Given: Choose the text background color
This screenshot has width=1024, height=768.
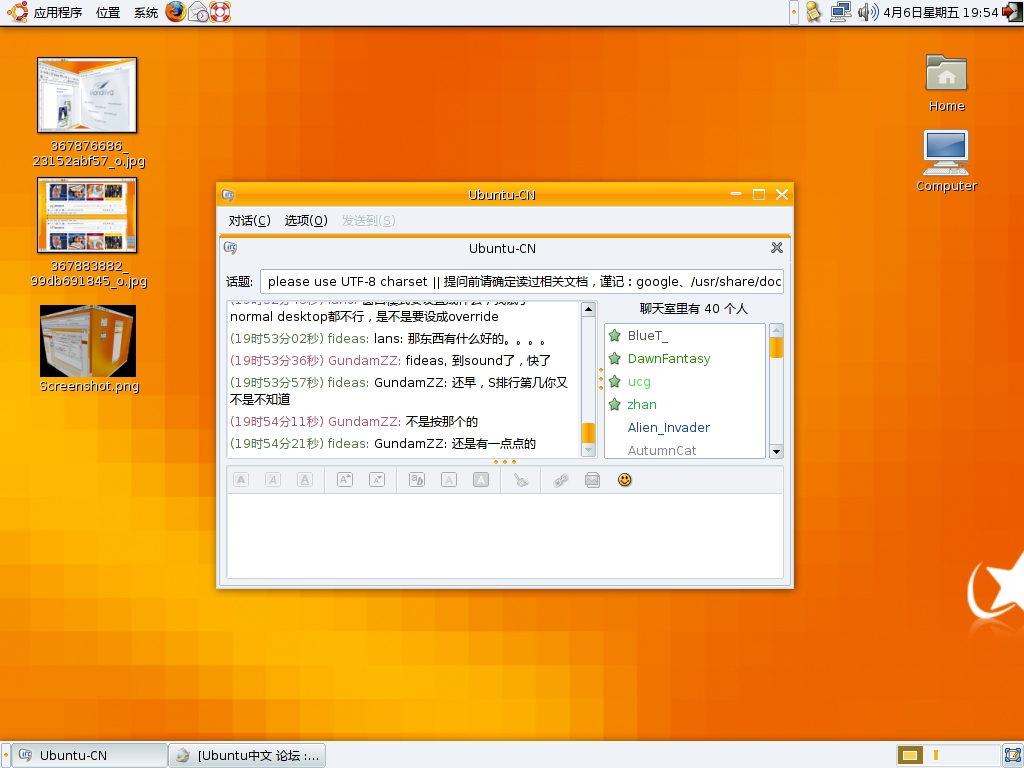Looking at the screenshot, I should click(481, 480).
